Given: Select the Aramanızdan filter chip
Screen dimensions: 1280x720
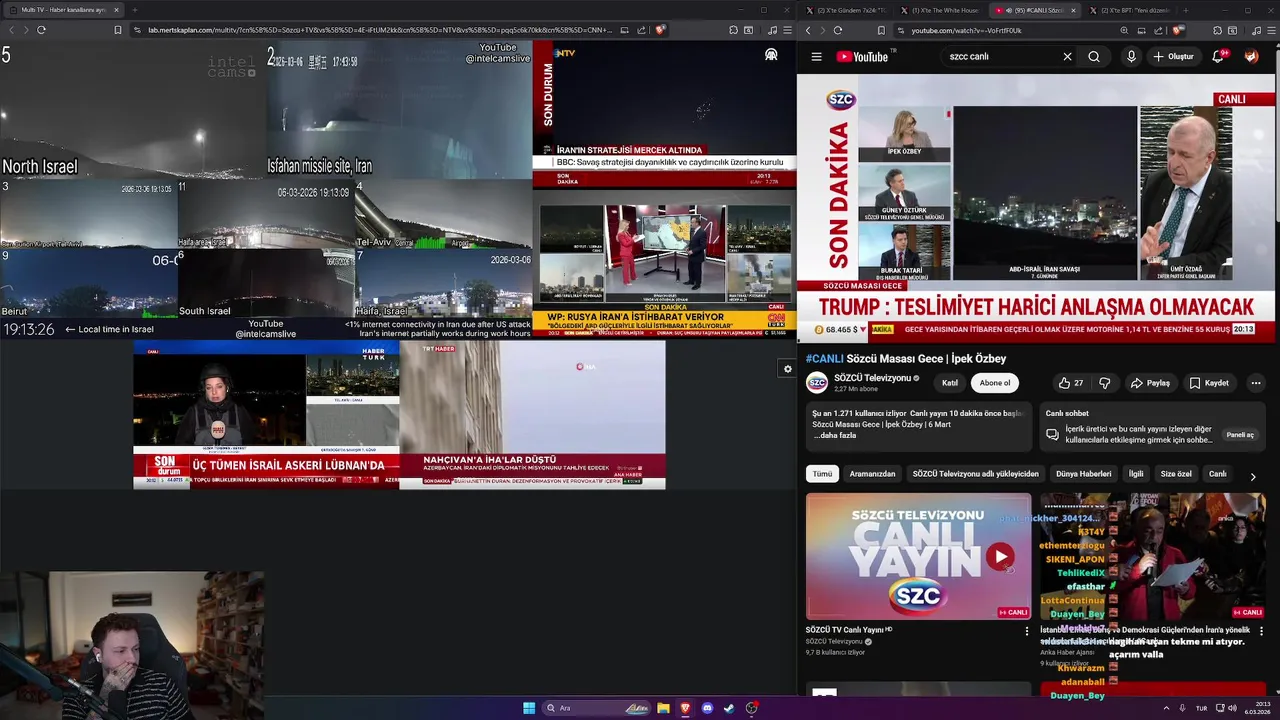Looking at the screenshot, I should (872, 474).
